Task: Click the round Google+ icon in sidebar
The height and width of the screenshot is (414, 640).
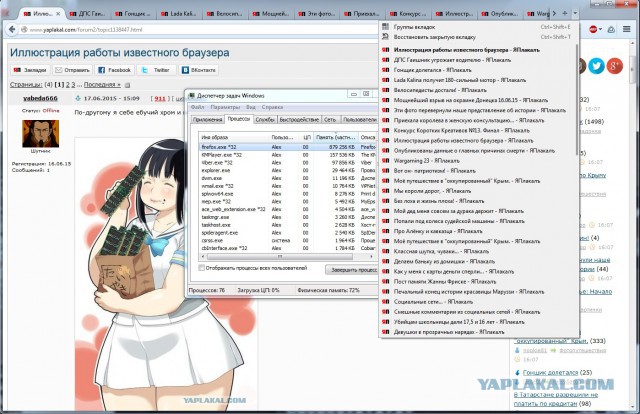Action: (615, 66)
